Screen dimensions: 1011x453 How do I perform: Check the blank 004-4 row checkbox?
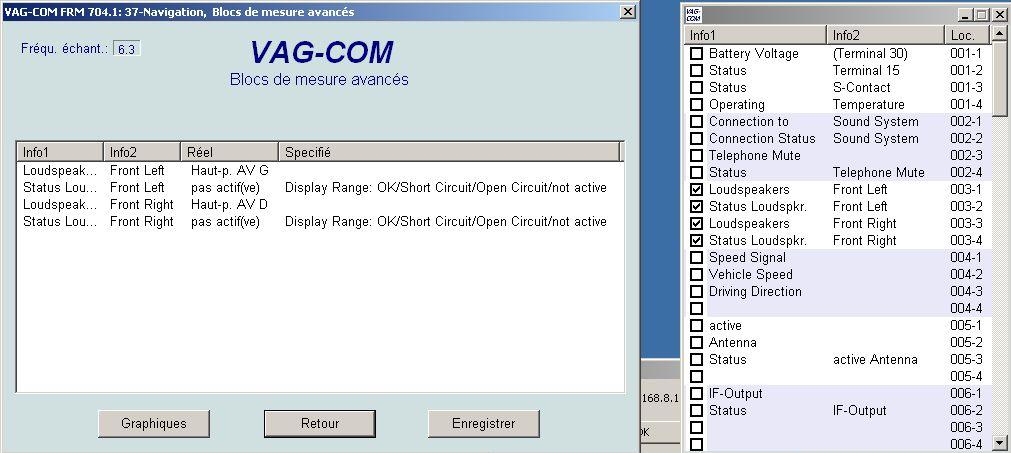pos(696,308)
